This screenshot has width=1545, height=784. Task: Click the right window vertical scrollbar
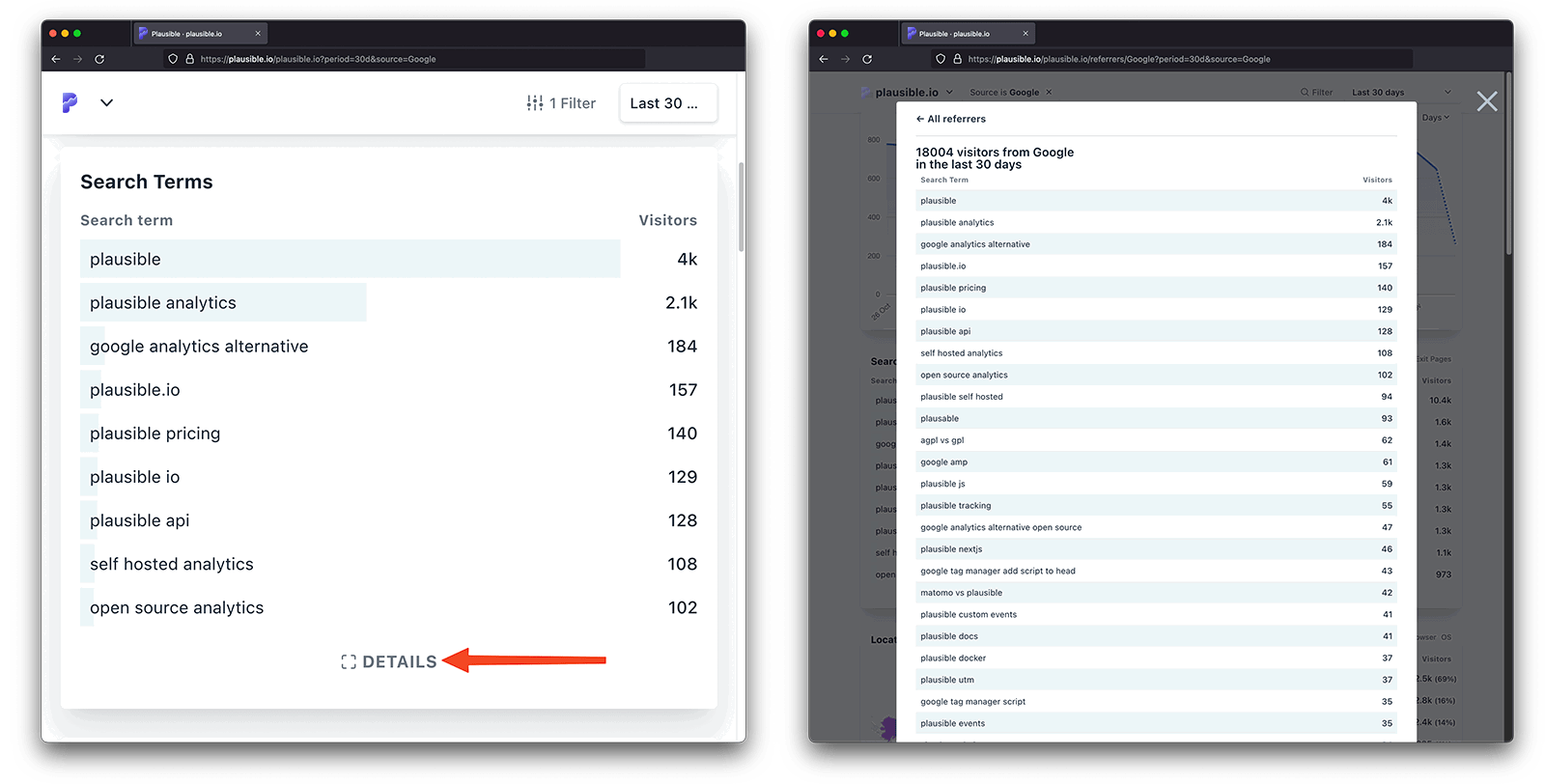coord(1508,164)
